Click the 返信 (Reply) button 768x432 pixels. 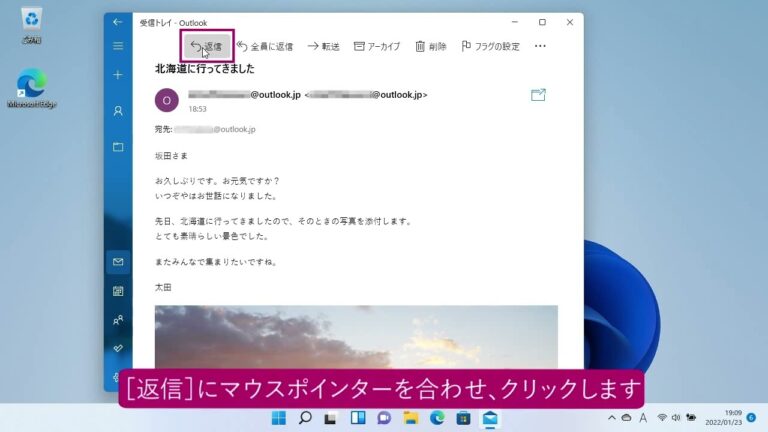pyautogui.click(x=207, y=46)
